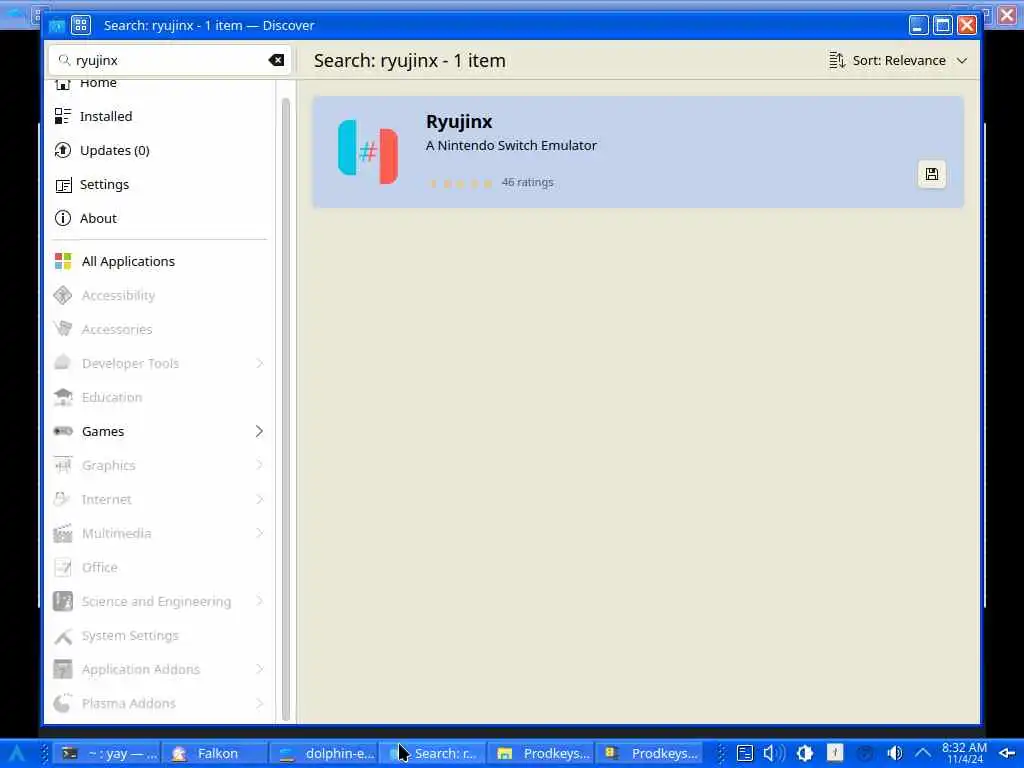Expand the Games category chevron

coord(259,431)
